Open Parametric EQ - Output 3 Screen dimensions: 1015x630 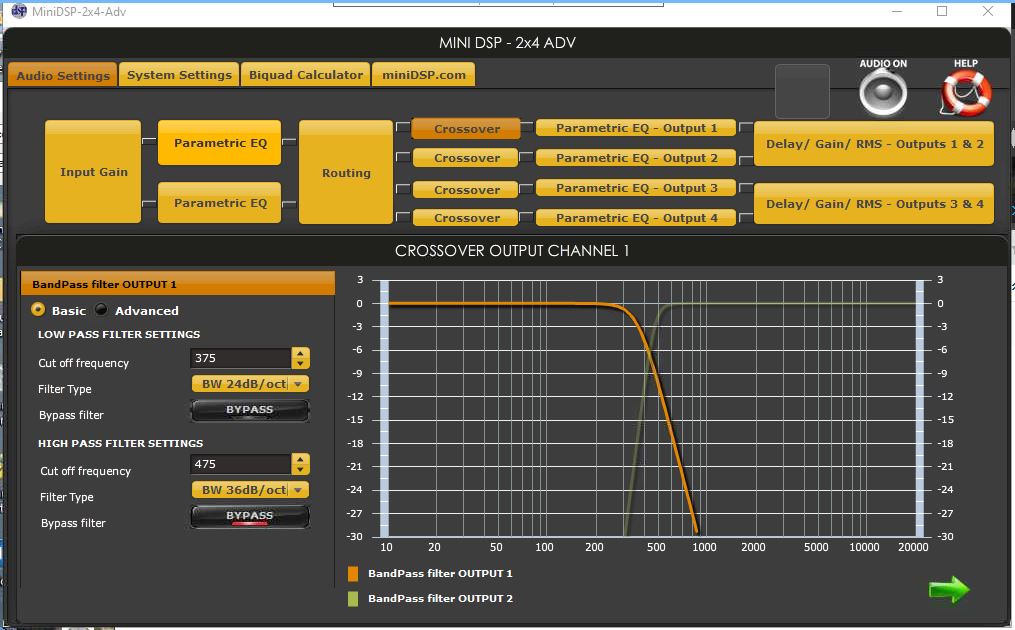point(636,188)
